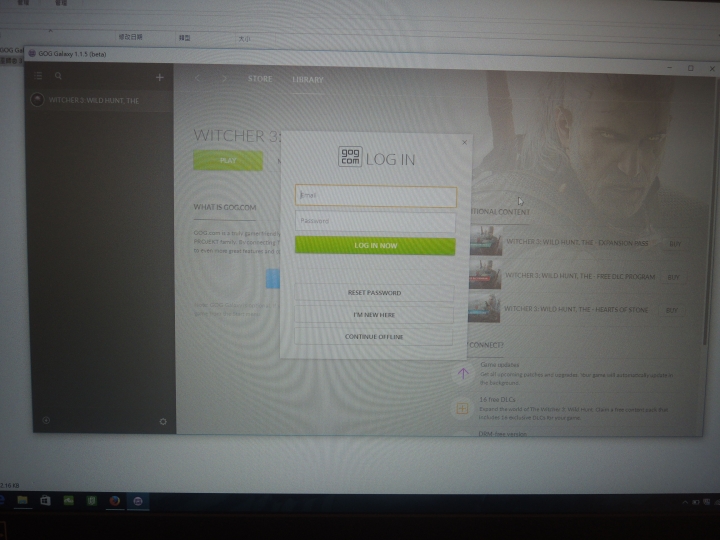
Task: Click the GOG Galaxy title bar icon
Action: pyautogui.click(x=32, y=53)
